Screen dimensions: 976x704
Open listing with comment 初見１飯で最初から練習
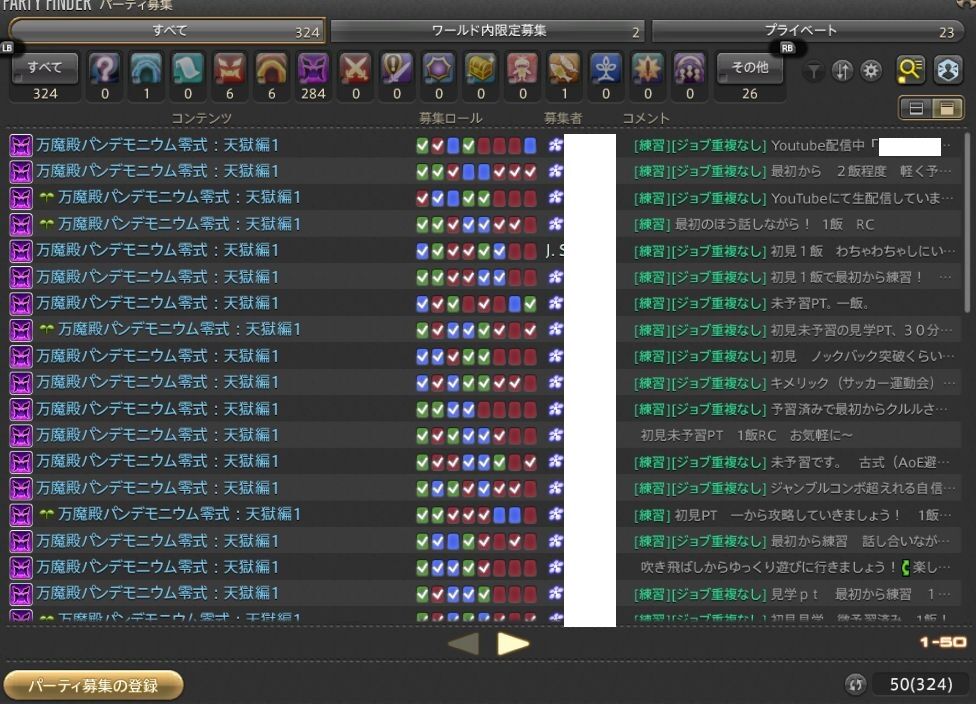click(x=483, y=277)
